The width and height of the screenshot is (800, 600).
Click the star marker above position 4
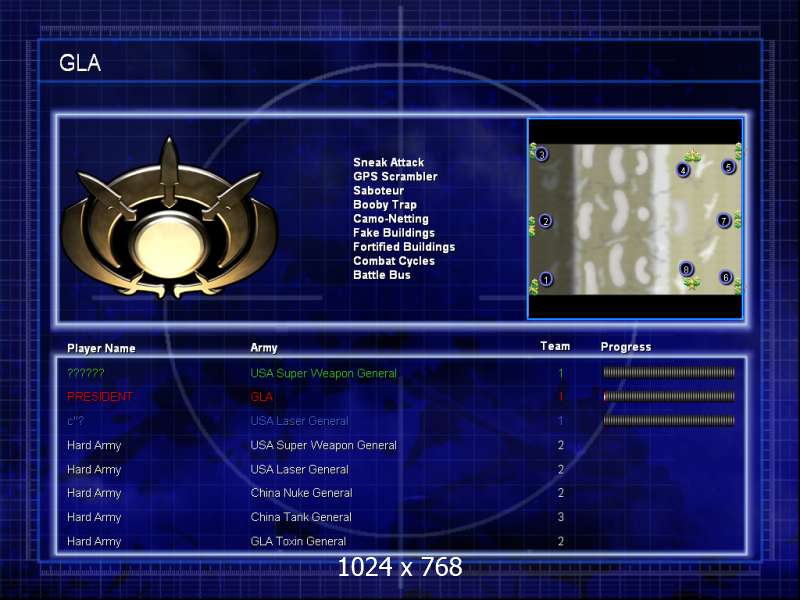pyautogui.click(x=692, y=155)
